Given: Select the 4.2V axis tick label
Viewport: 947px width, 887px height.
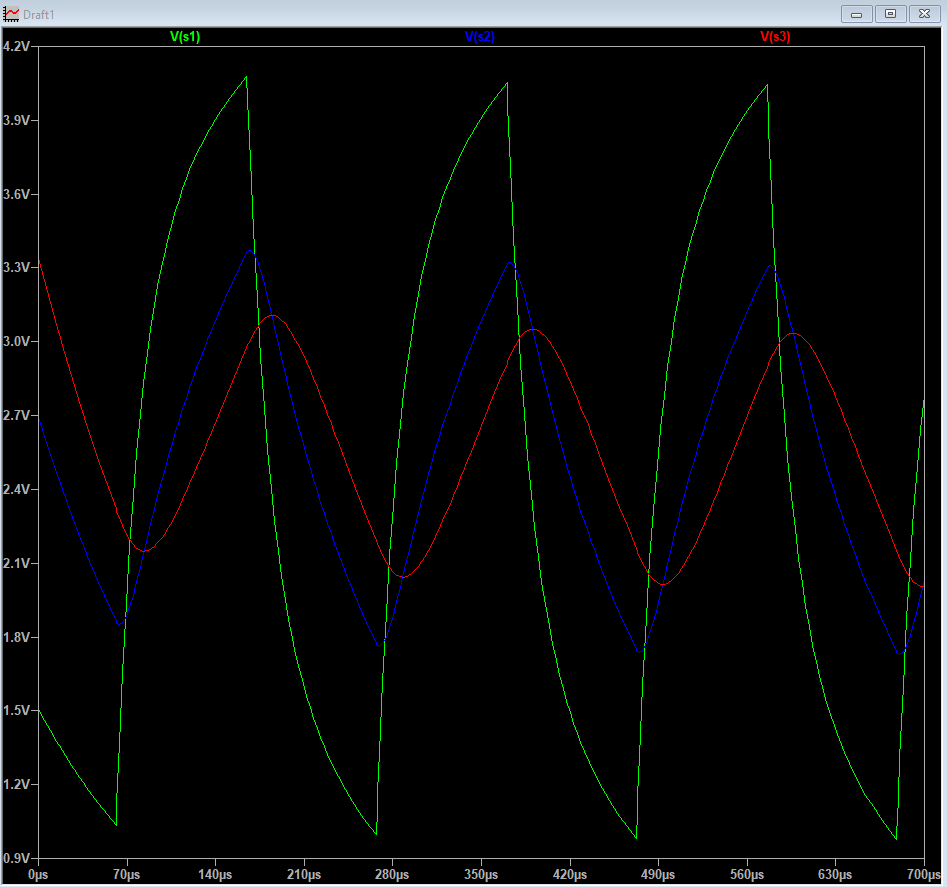Looking at the screenshot, I should [x=18, y=45].
